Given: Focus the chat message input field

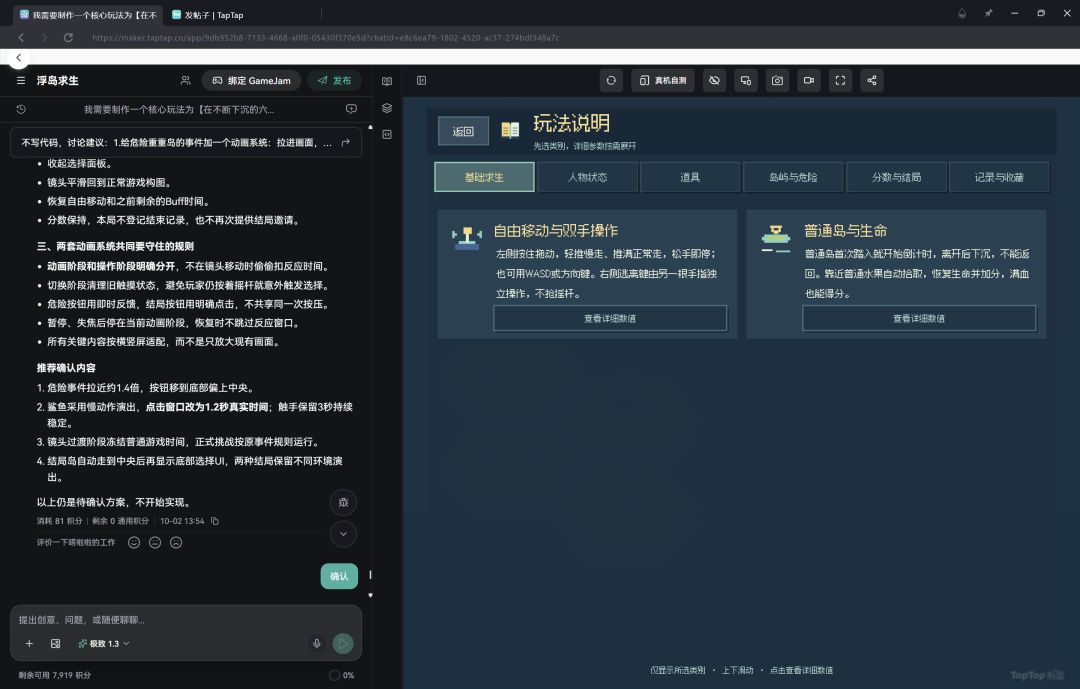Looking at the screenshot, I should click(x=185, y=619).
